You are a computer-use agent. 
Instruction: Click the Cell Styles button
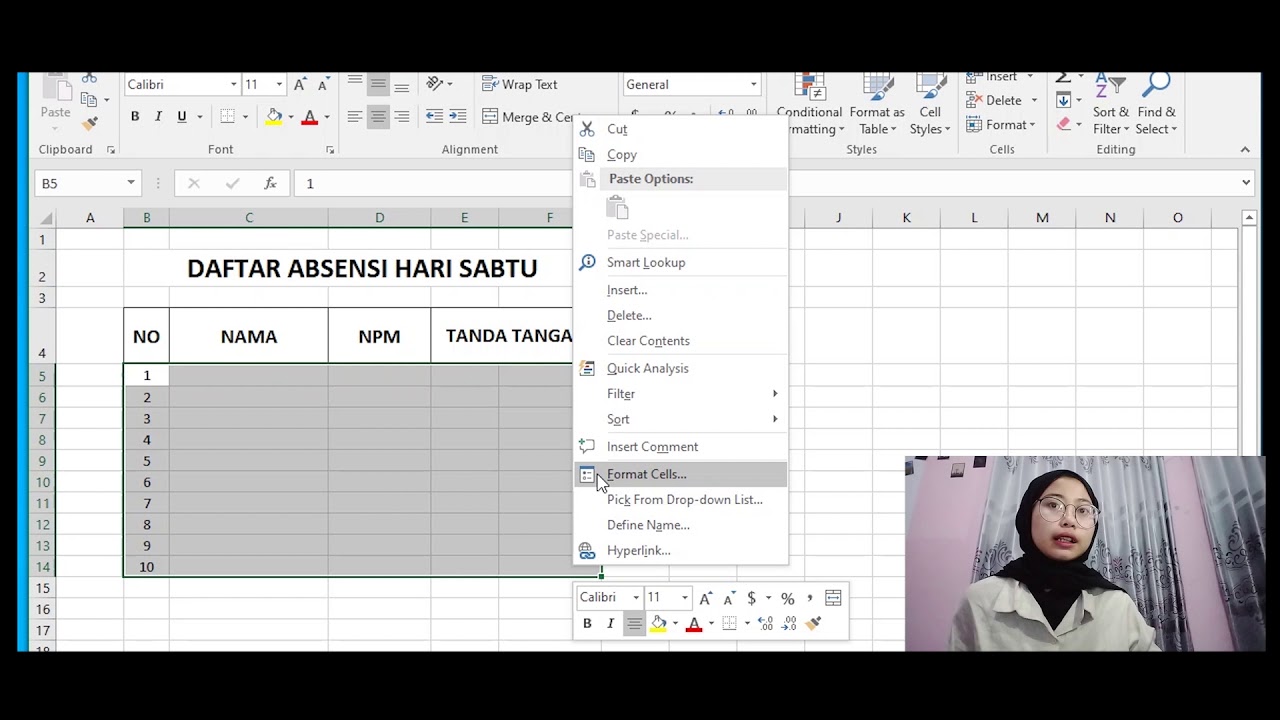point(930,103)
